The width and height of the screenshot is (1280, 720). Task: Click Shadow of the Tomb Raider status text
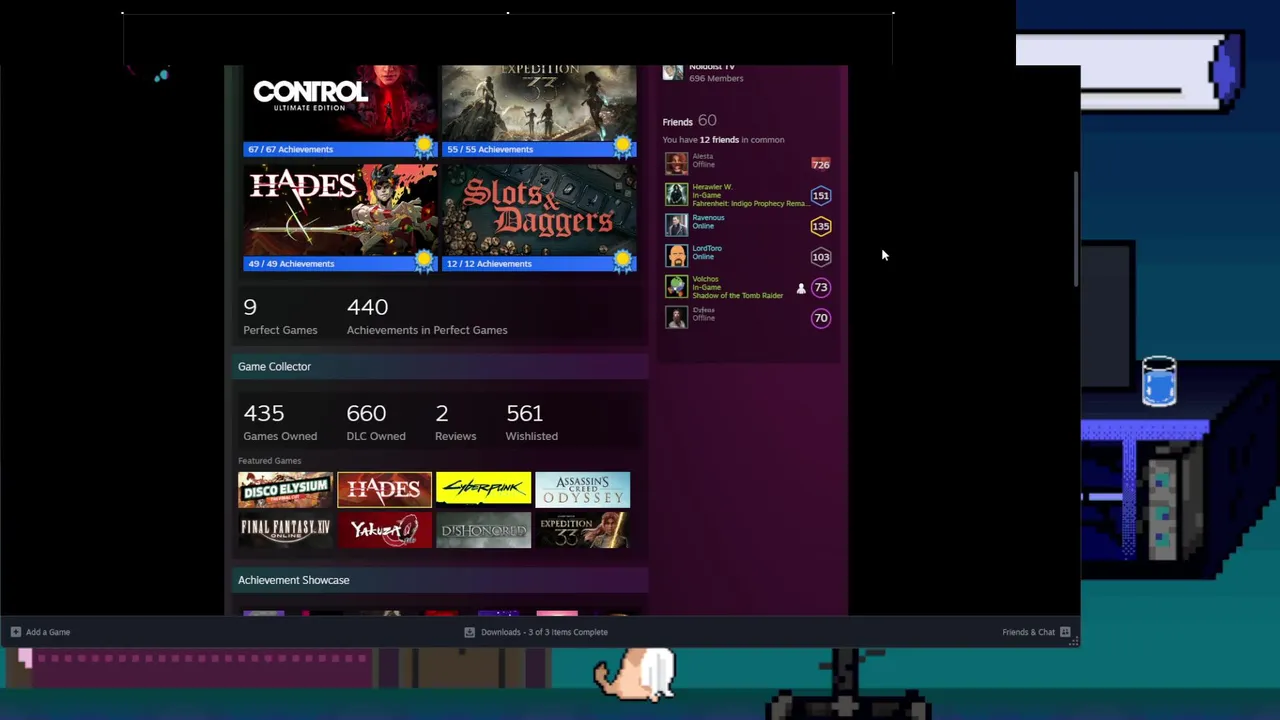(x=737, y=296)
